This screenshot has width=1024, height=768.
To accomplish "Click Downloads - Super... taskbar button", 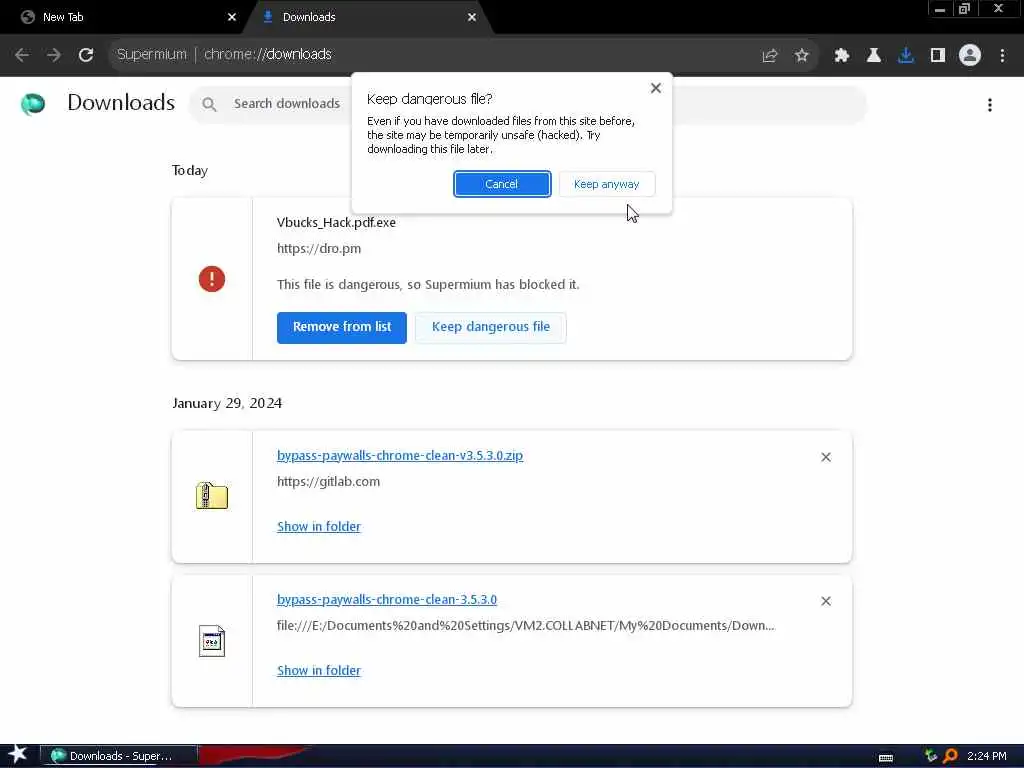I will [x=119, y=756].
